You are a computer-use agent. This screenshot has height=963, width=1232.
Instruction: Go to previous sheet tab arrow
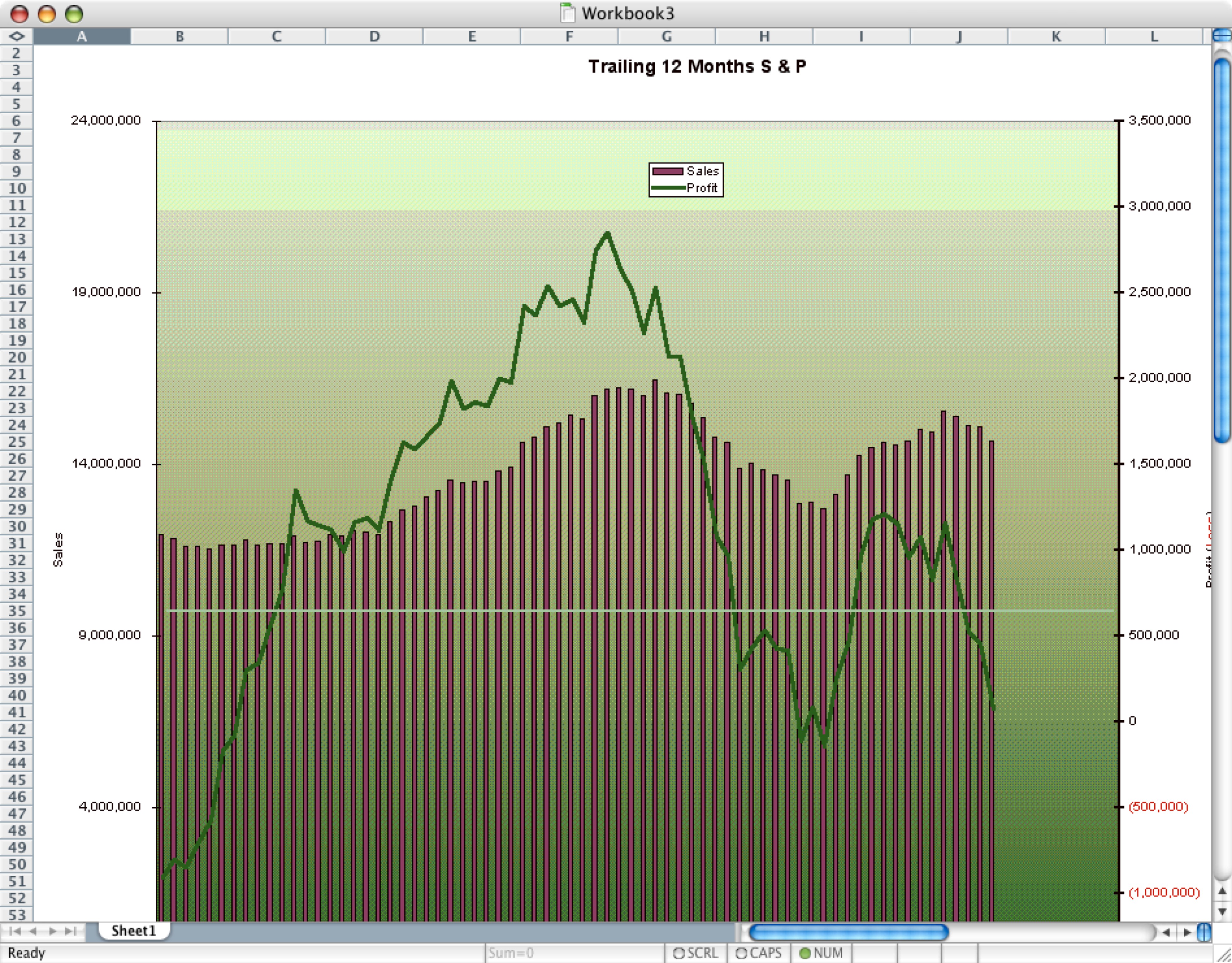(x=34, y=931)
